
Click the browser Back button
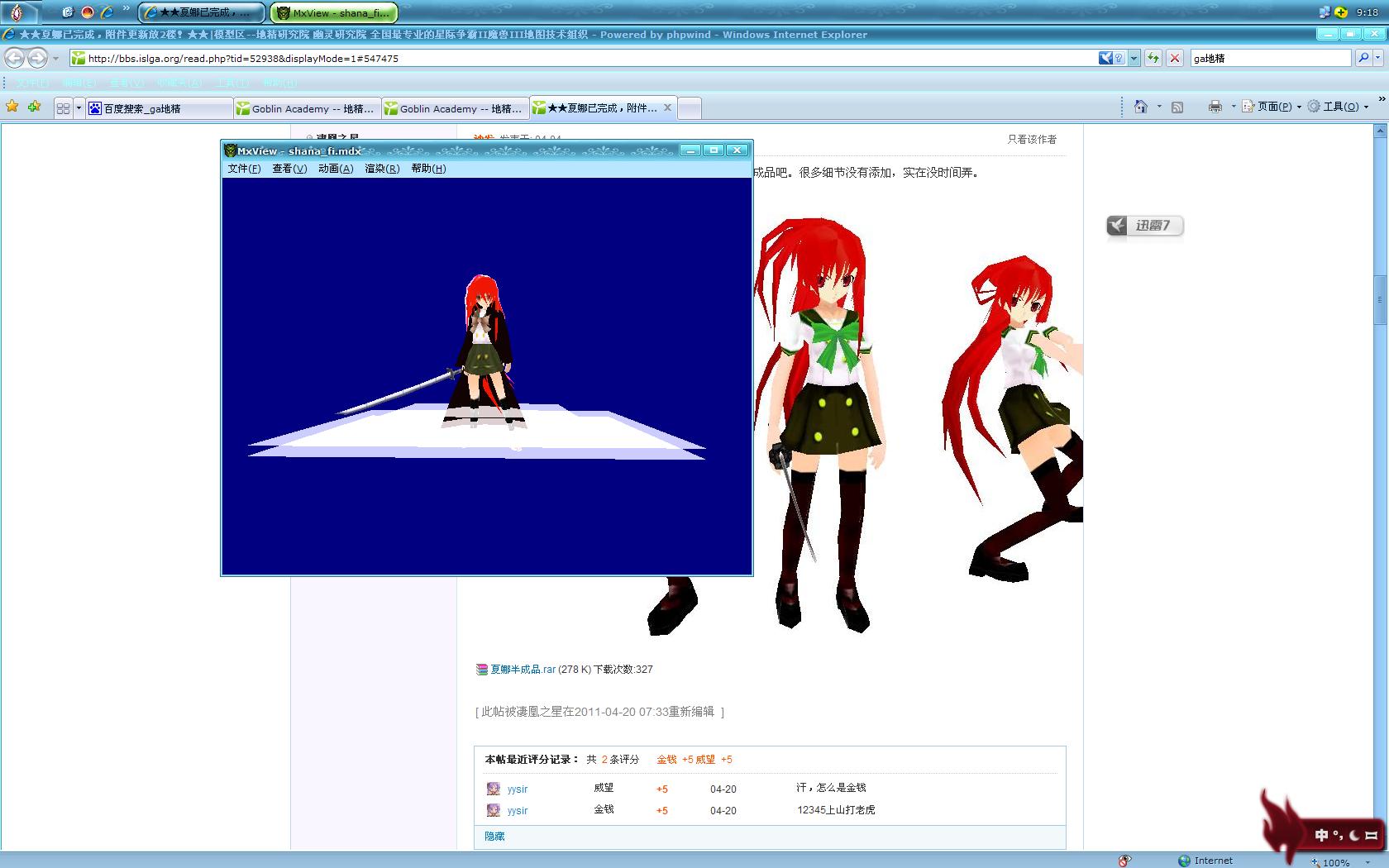(14, 58)
